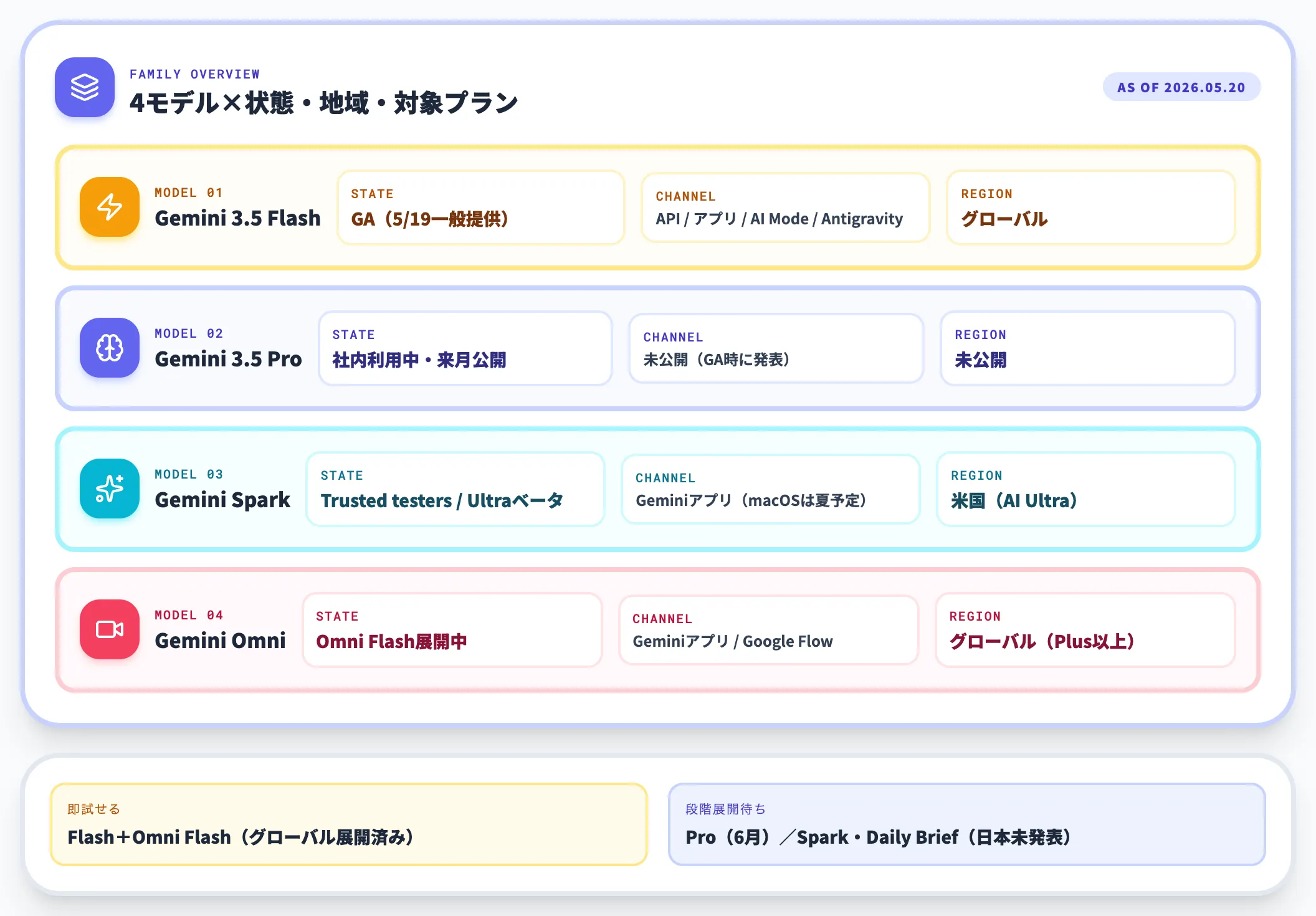The image size is (1316, 916).
Task: Click the 段階展開待ち summary card
Action: pos(966,824)
